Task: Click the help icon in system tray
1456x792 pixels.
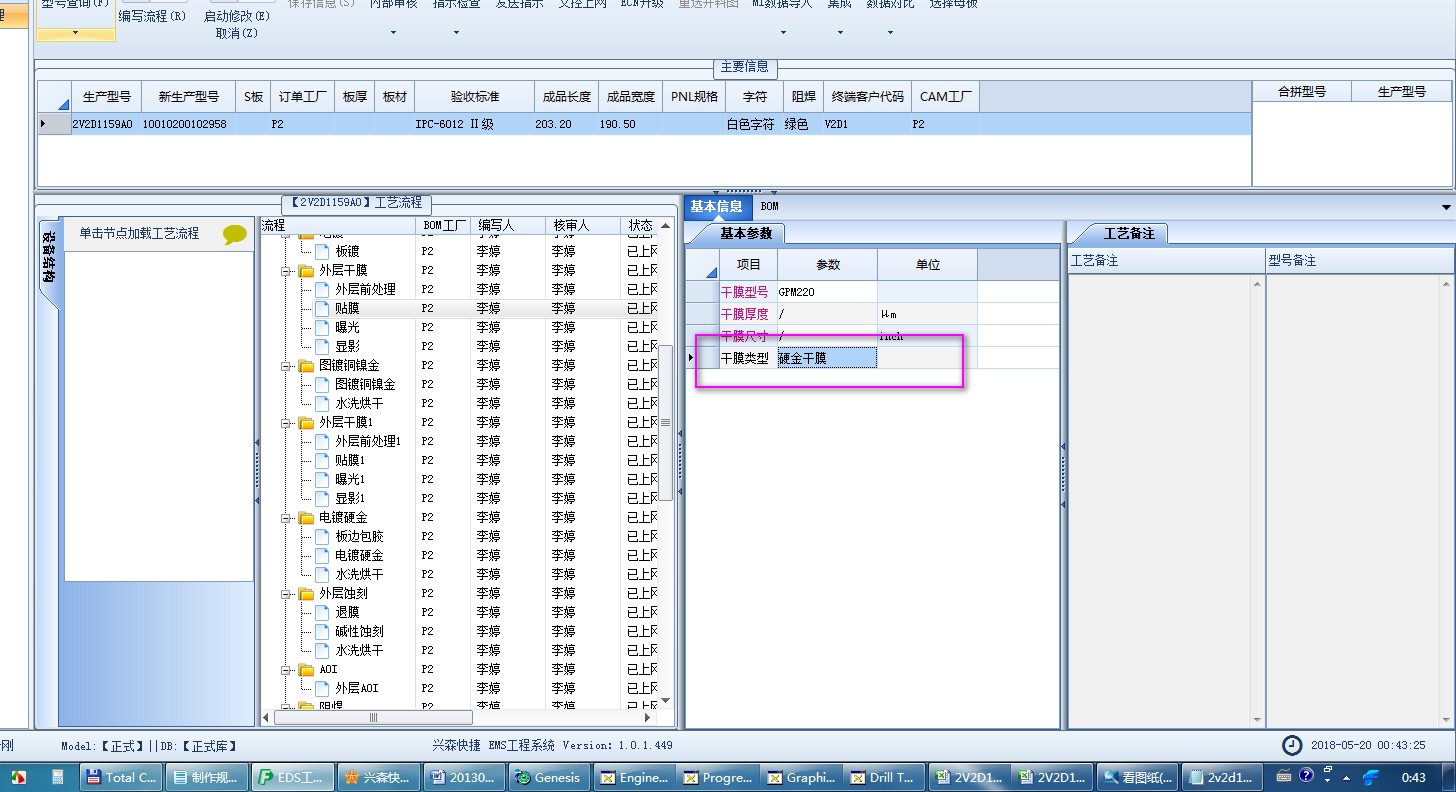Action: point(1305,776)
